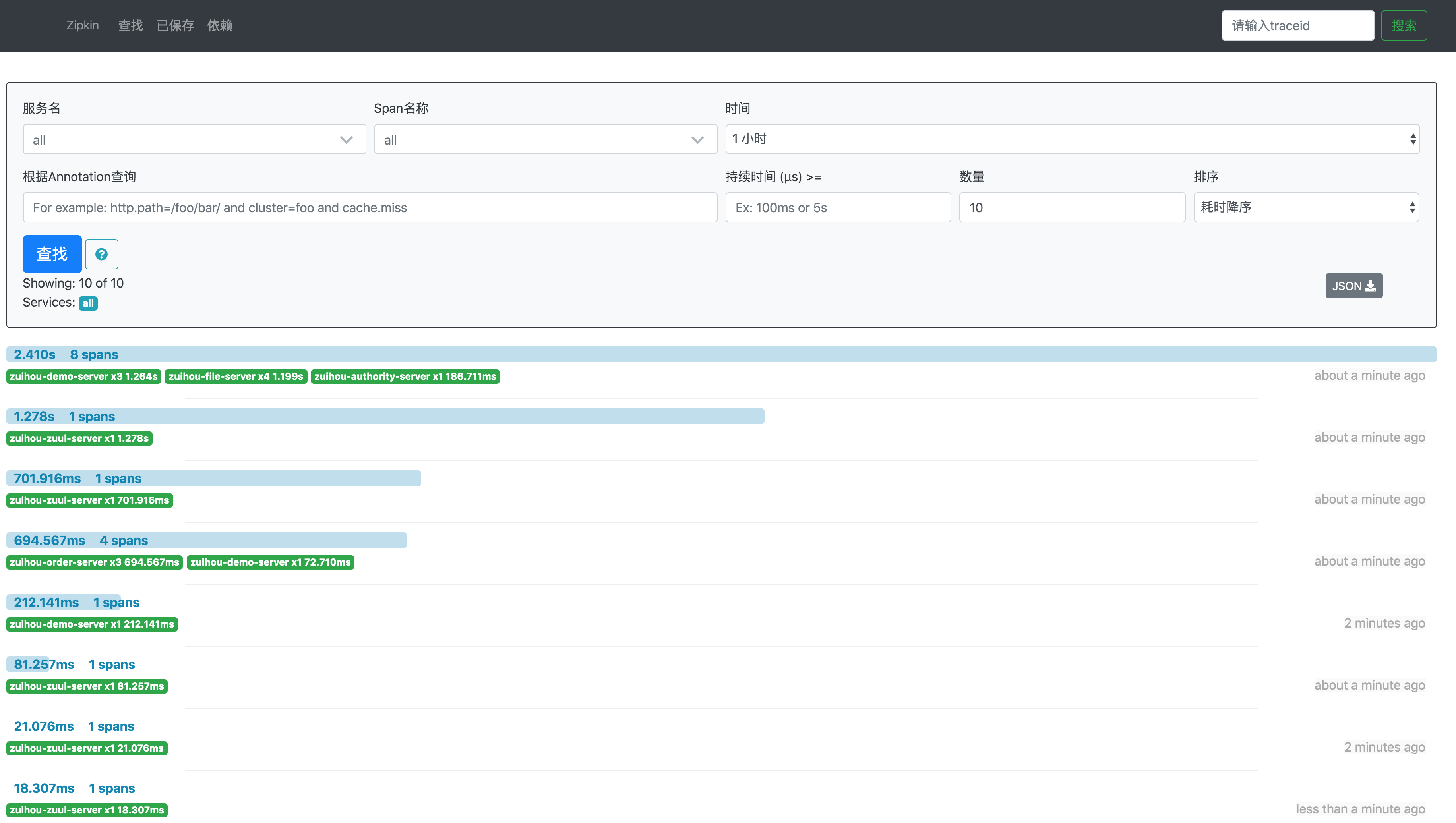Open the 时间 lookback time selector
Screen dimensions: 1456x823
click(1071, 139)
